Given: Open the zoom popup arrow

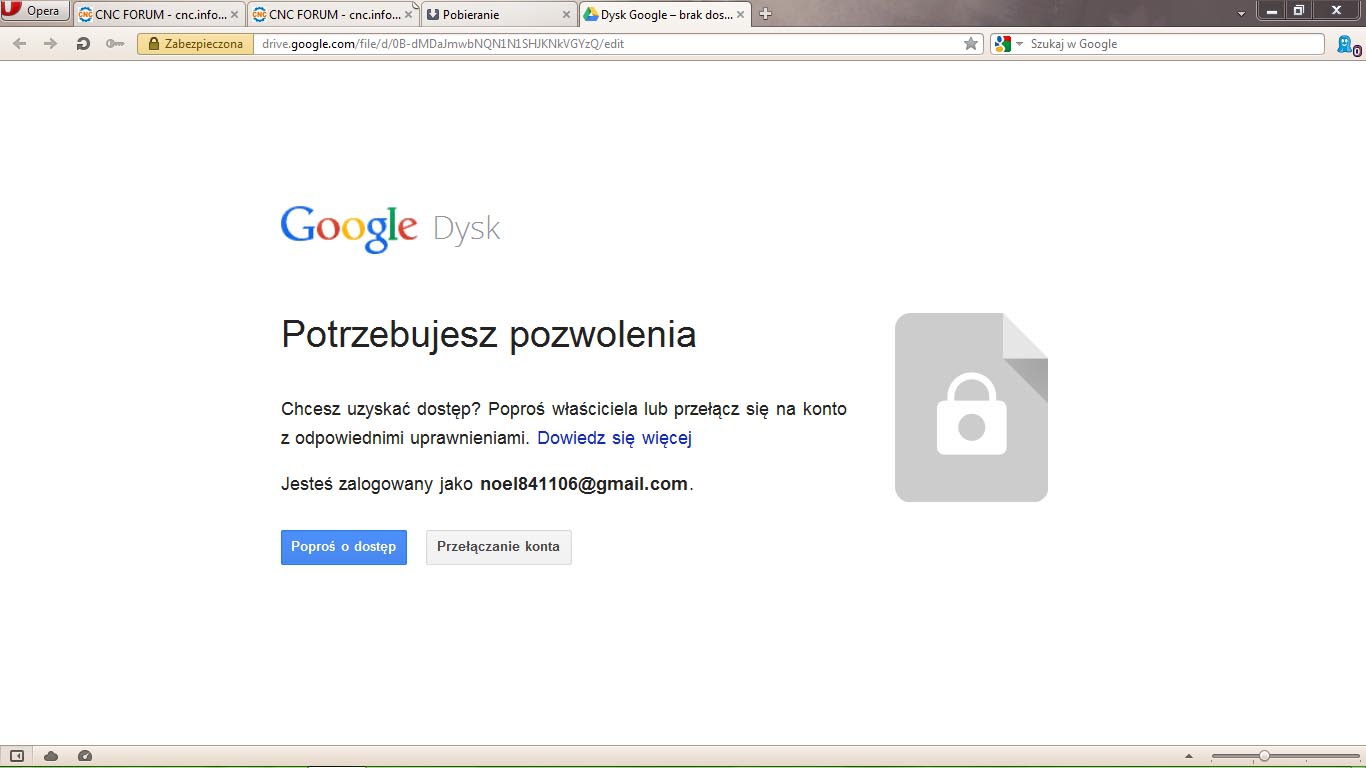Looking at the screenshot, I should click(1188, 756).
